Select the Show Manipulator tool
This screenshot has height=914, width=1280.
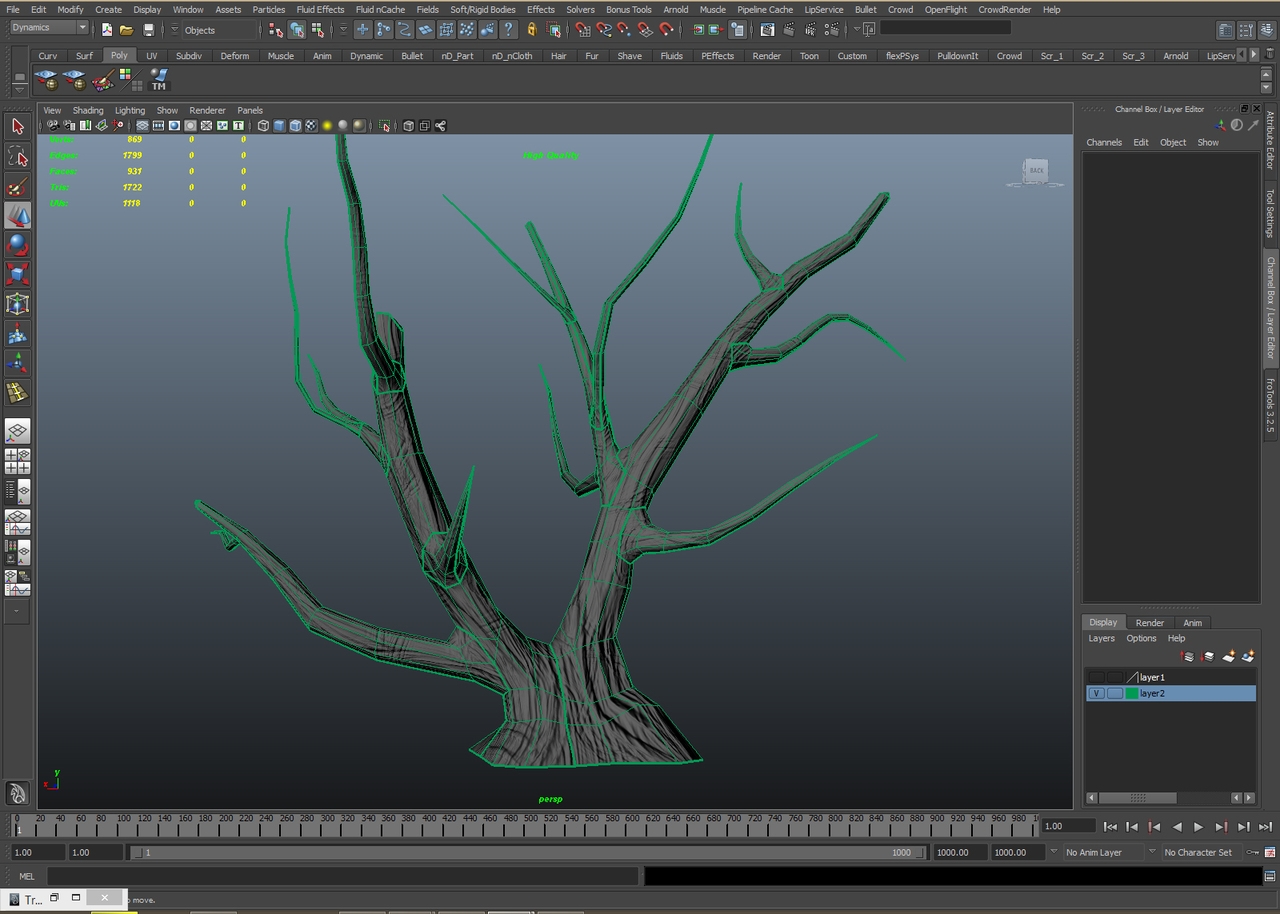[x=17, y=363]
